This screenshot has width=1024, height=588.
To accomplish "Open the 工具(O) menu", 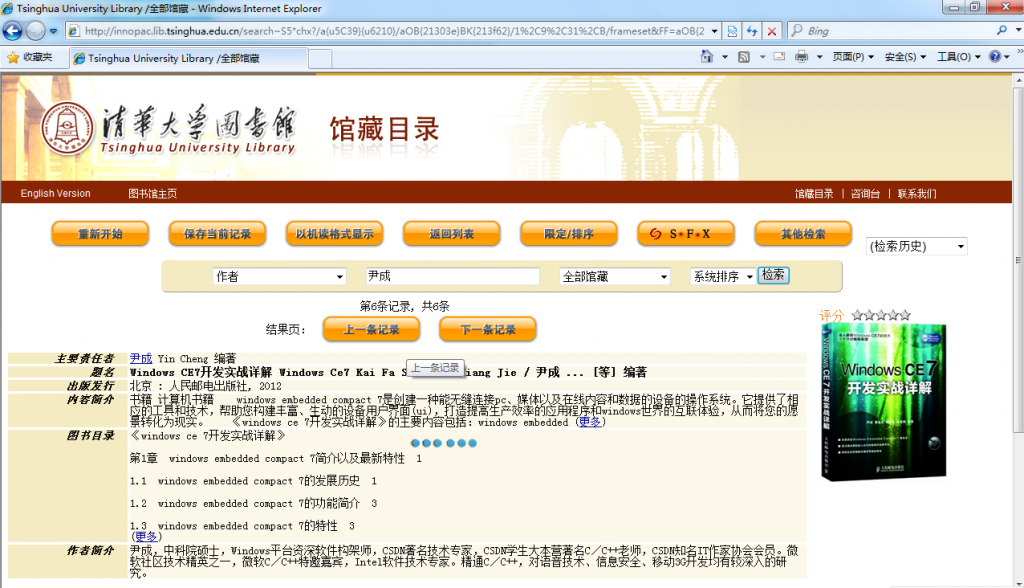I will point(959,57).
